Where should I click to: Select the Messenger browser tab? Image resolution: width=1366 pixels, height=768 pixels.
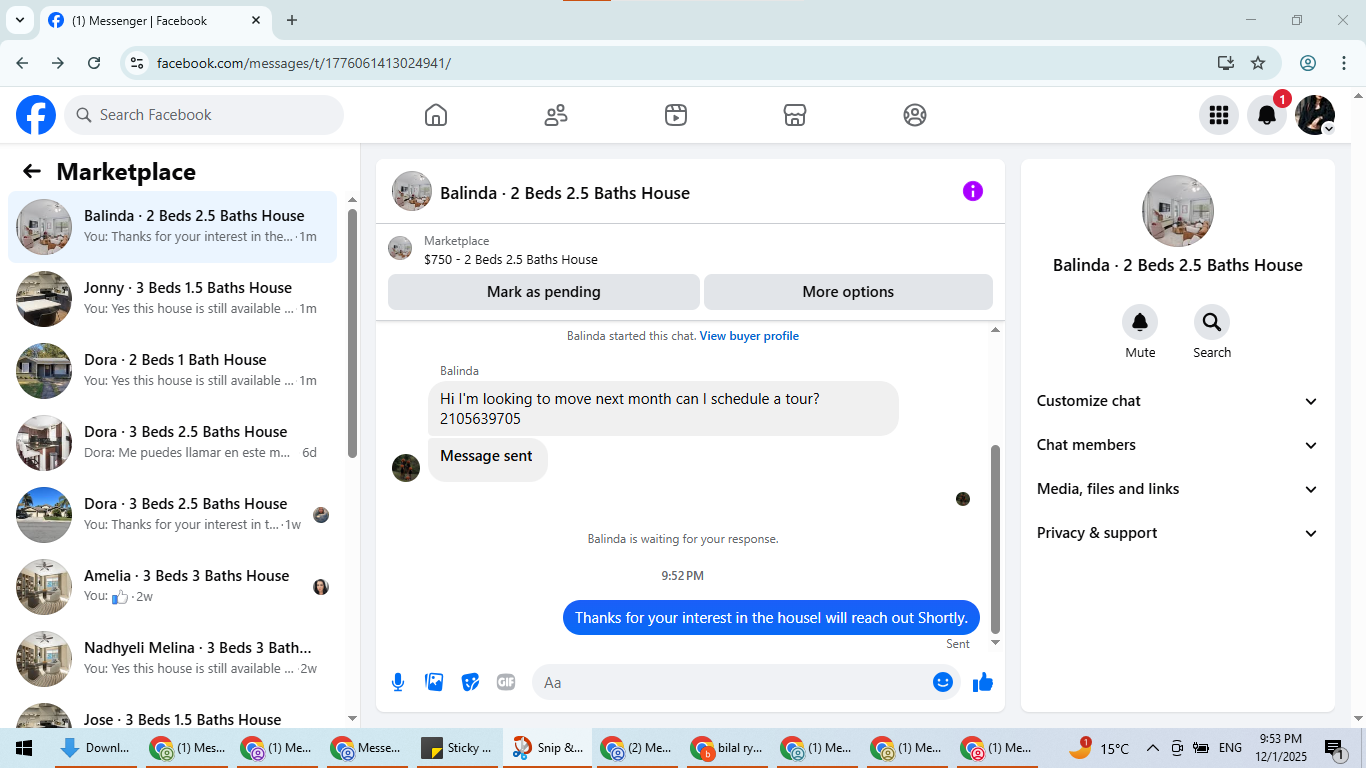[155, 20]
